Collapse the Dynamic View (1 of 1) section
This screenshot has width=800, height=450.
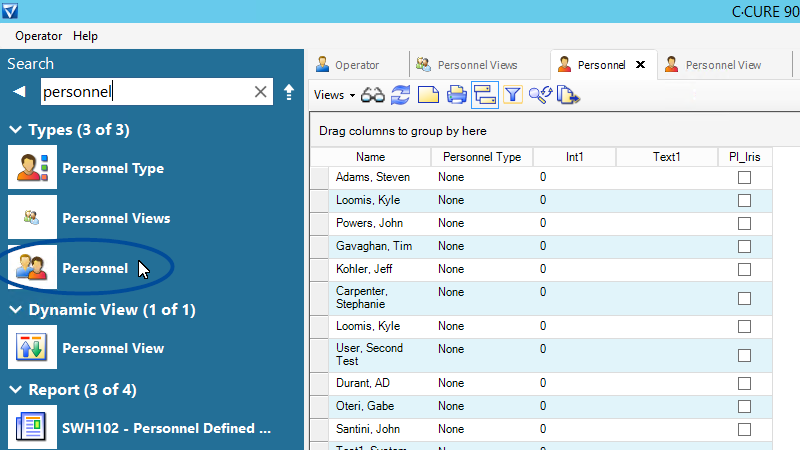[x=16, y=310]
